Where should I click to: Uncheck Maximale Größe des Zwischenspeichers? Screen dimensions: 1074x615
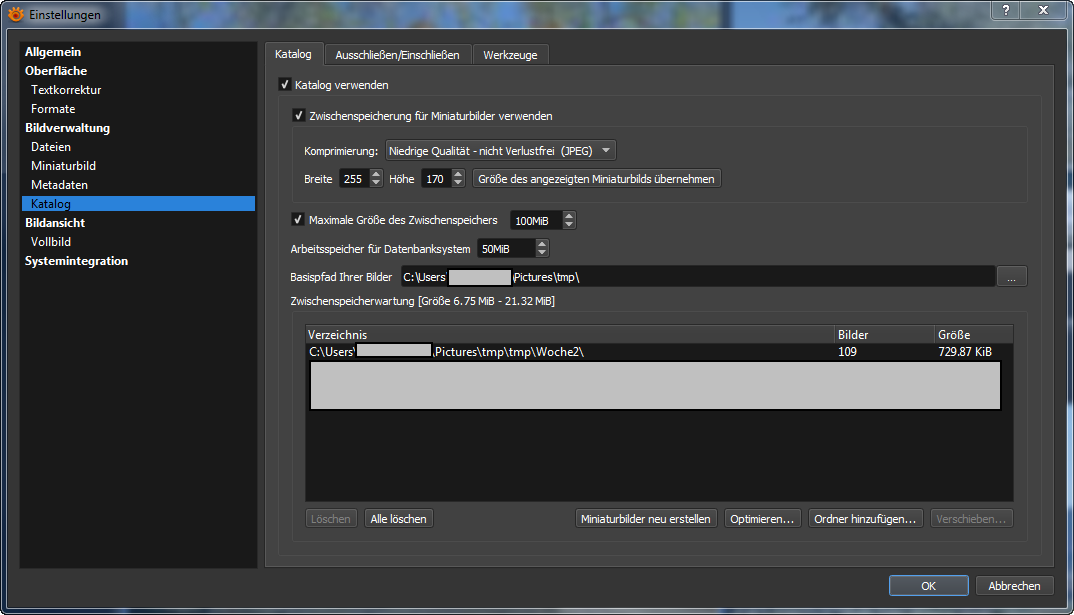[x=298, y=220]
